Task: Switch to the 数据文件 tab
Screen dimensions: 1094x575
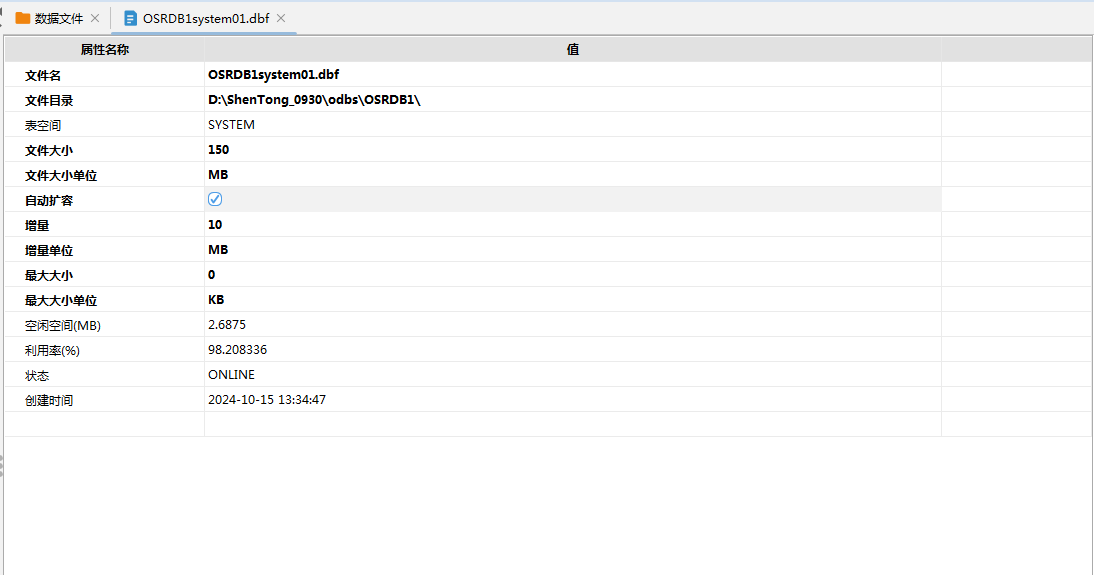Action: (59, 18)
